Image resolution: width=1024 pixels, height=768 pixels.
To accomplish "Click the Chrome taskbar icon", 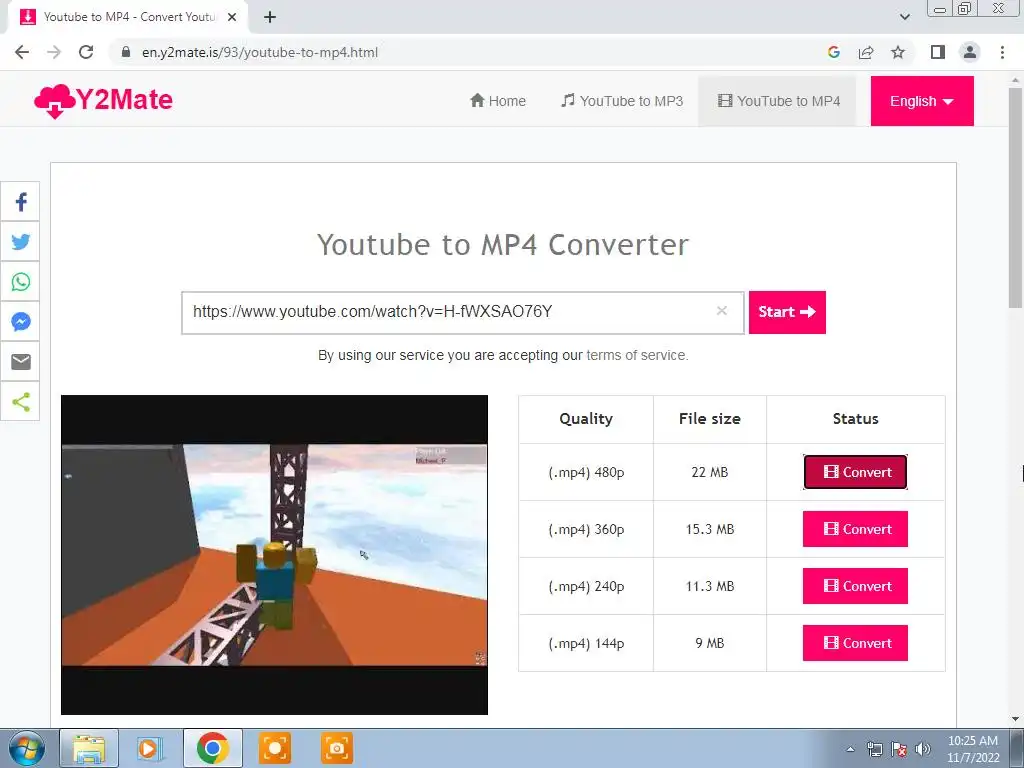I will [212, 748].
